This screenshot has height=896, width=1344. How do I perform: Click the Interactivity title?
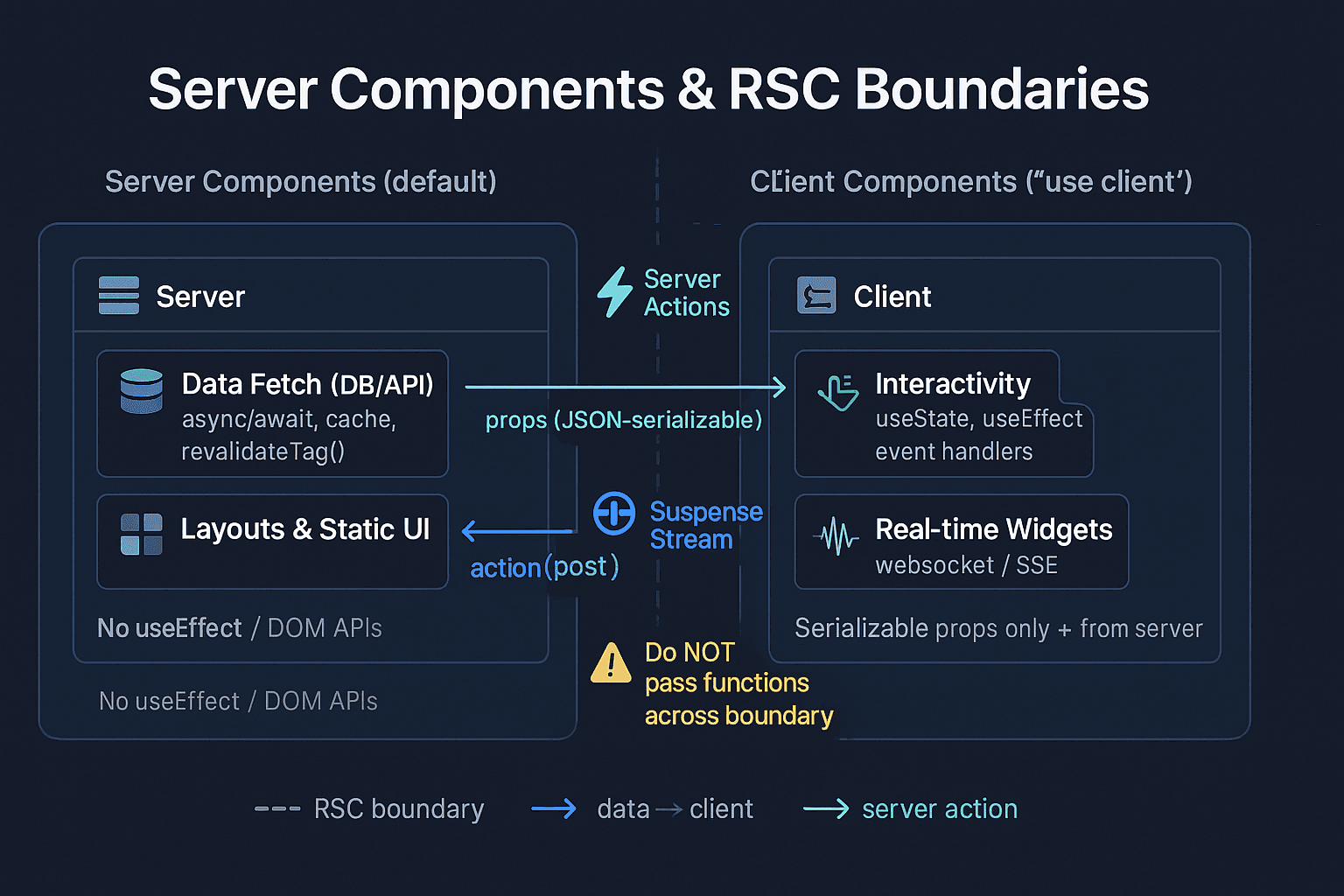(953, 384)
